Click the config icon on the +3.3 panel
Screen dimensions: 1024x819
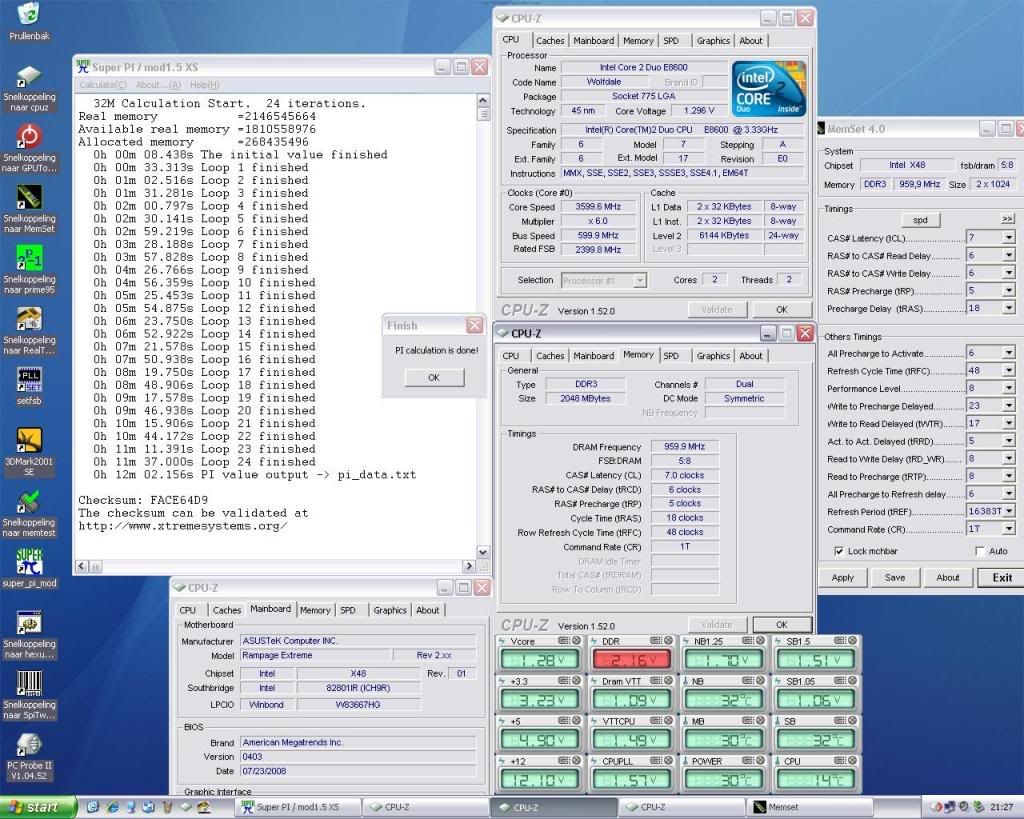coord(564,681)
